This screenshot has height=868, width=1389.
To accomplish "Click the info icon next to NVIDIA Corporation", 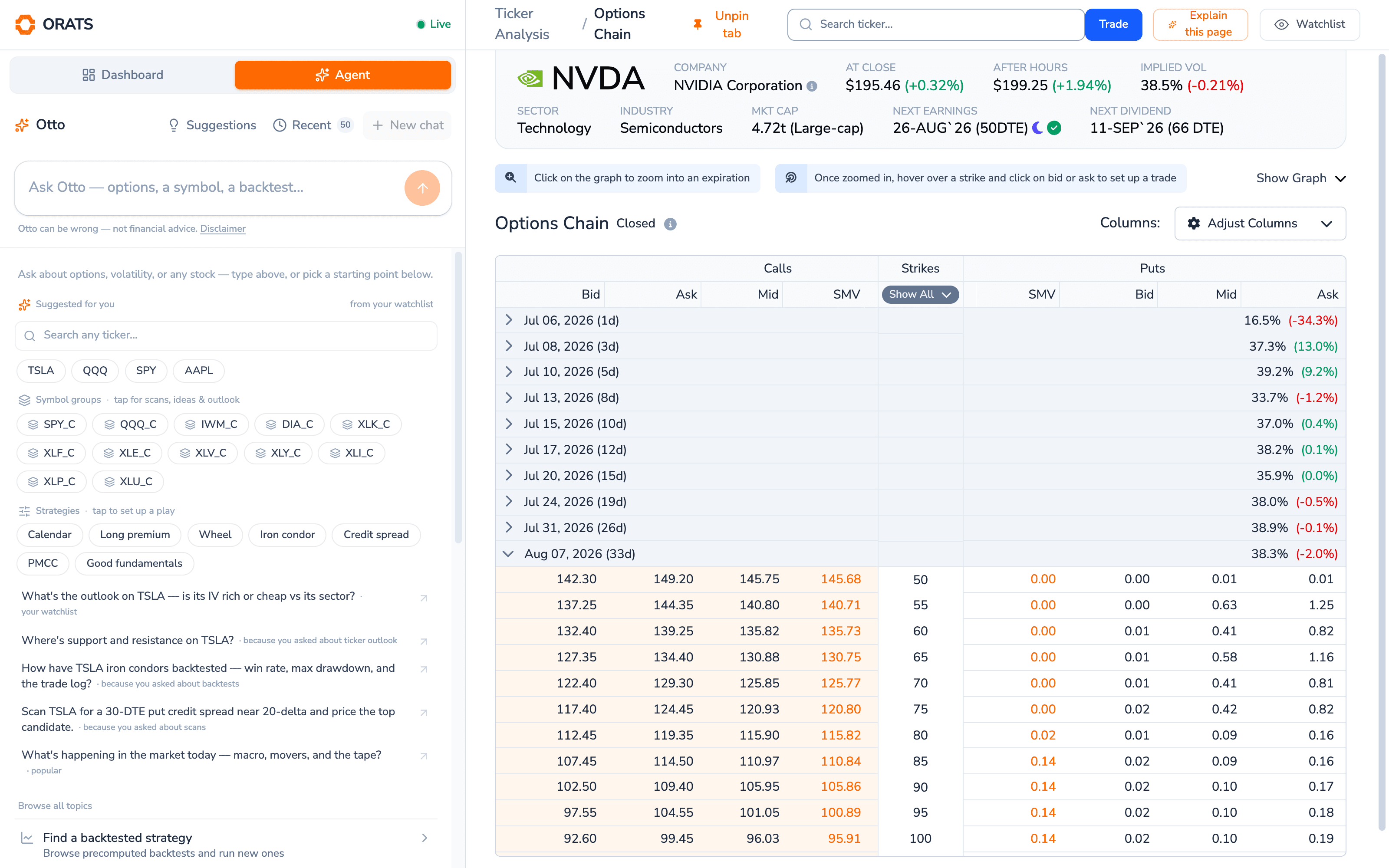I will (x=812, y=86).
